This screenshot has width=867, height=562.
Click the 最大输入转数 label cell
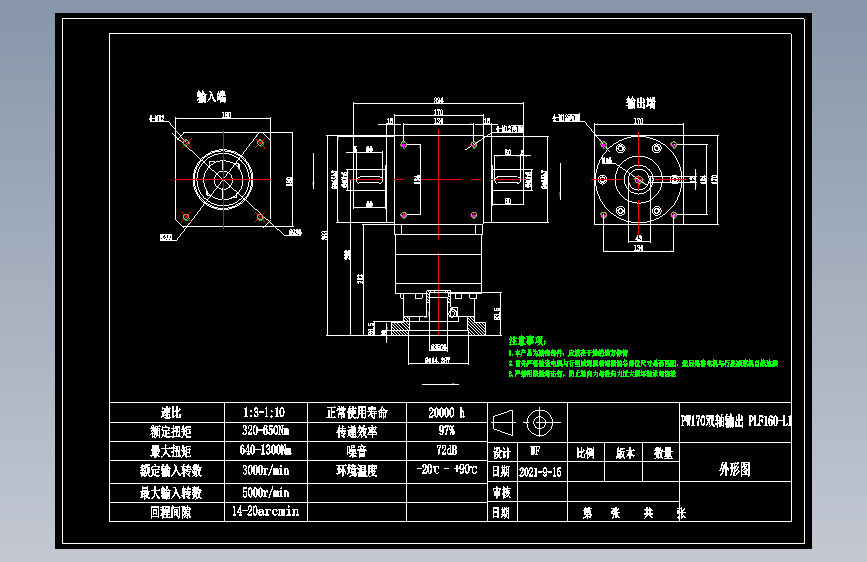pos(167,493)
